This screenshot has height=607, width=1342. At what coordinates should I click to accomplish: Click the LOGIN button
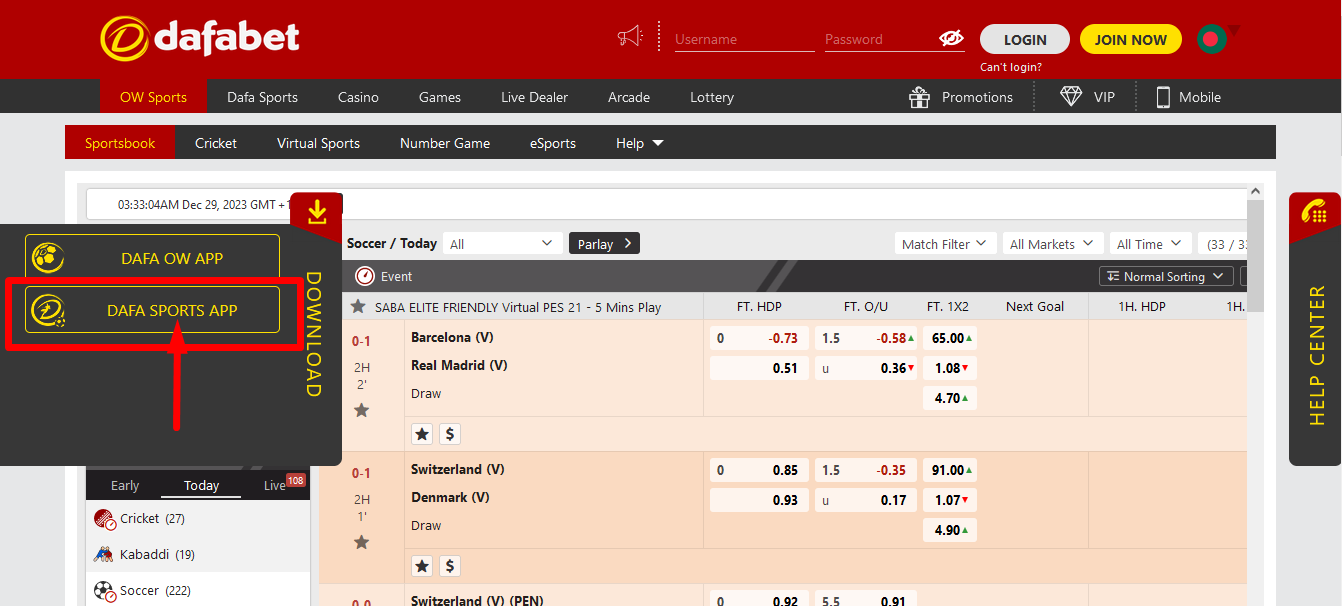[x=1025, y=39]
